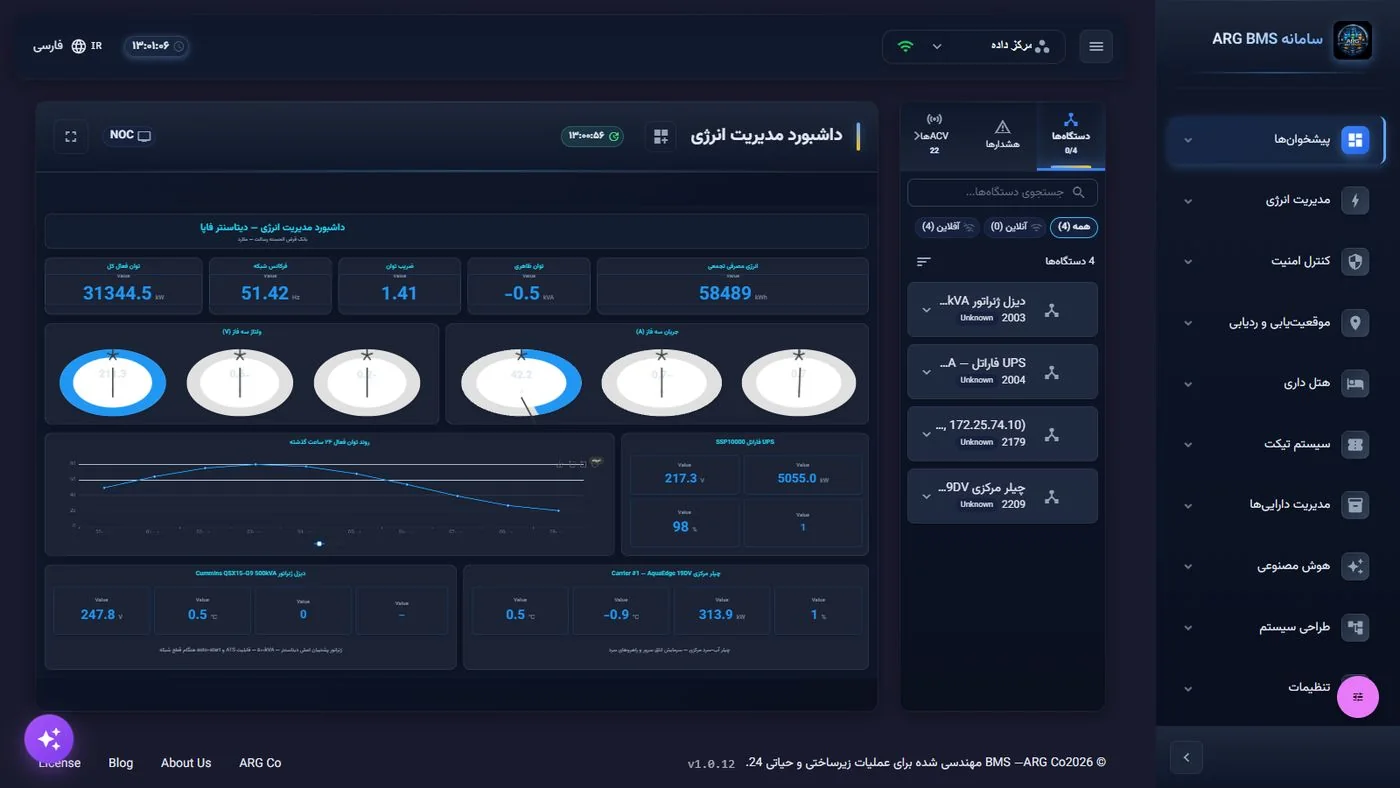Click the device search field جستجوی دستگاه‌ها
Image resolution: width=1400 pixels, height=788 pixels.
click(1002, 192)
